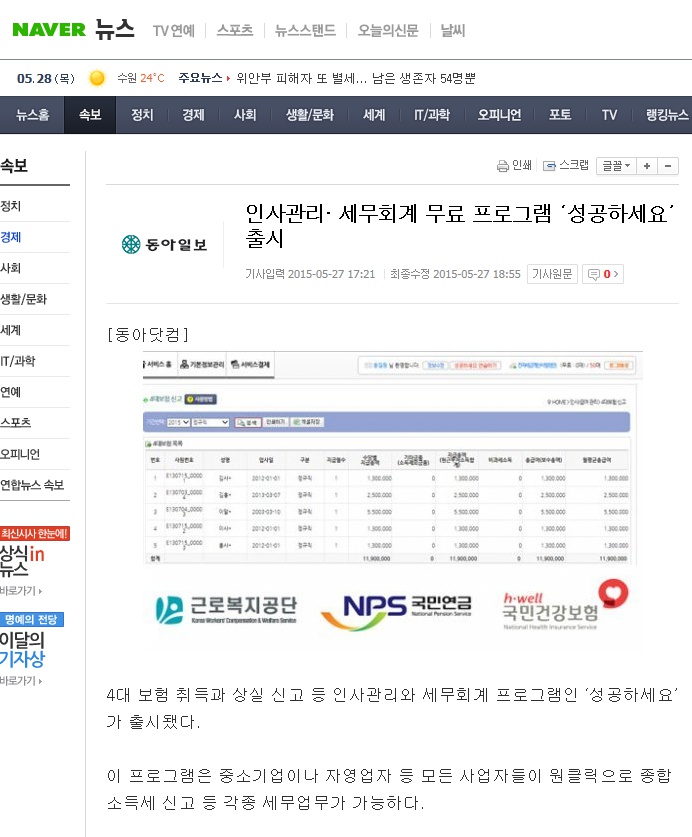Decrease font size with minus button

[668, 166]
